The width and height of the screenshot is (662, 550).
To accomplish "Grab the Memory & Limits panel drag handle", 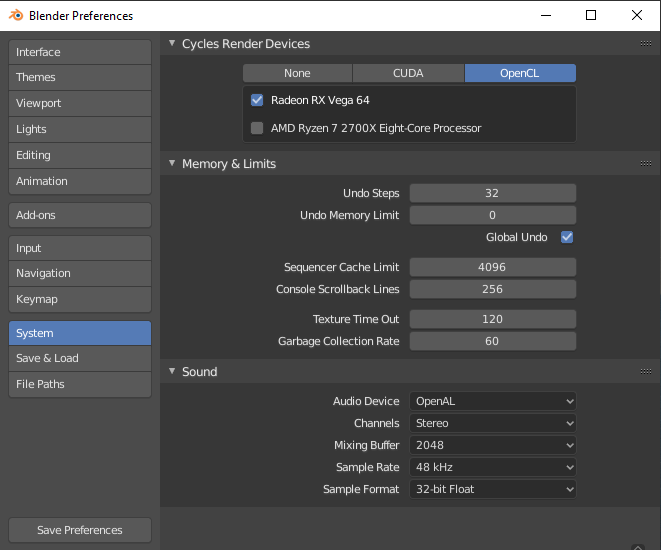I will [646, 163].
